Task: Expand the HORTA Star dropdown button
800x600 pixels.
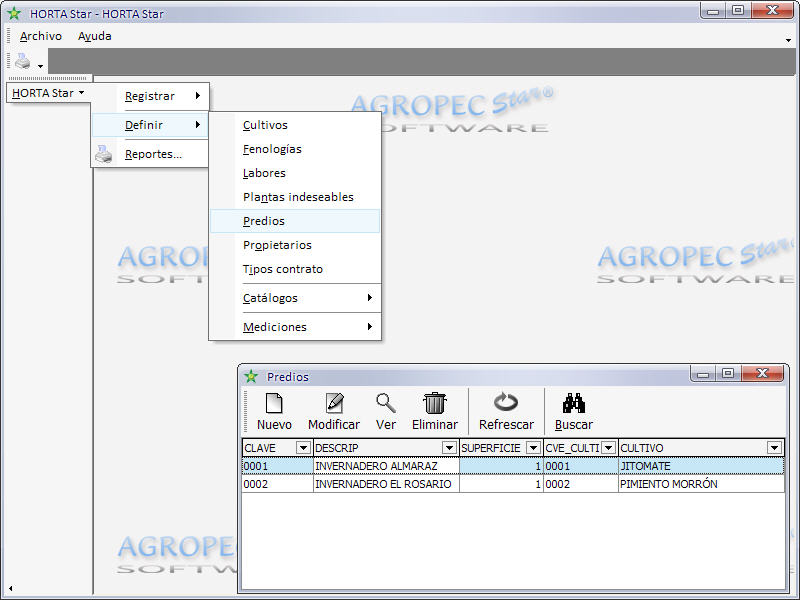Action: click(x=48, y=93)
